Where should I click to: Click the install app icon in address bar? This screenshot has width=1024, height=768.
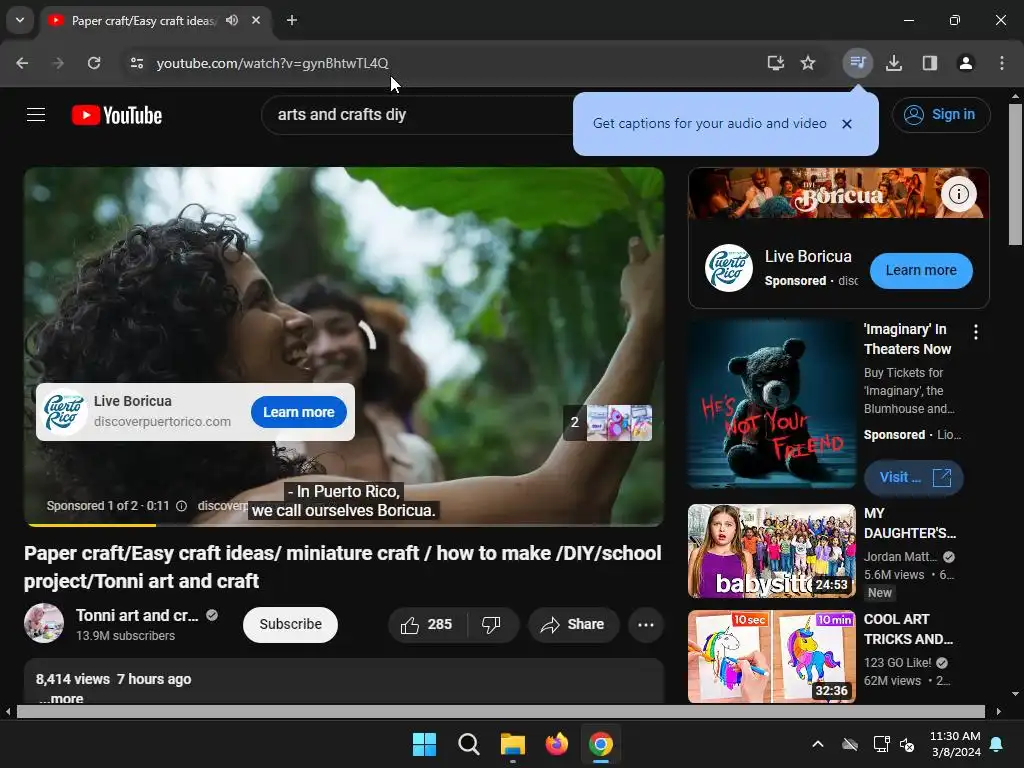coord(775,63)
